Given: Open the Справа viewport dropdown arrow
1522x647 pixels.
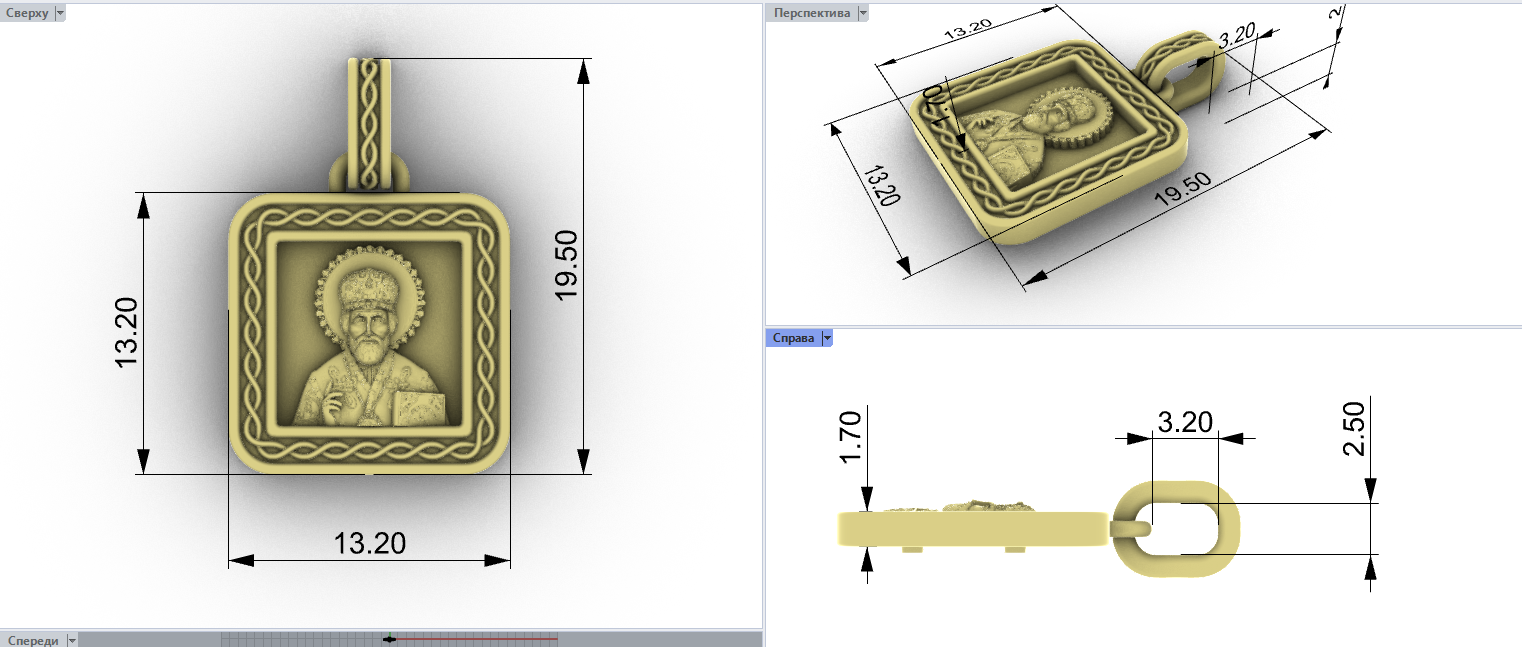Looking at the screenshot, I should click(827, 338).
